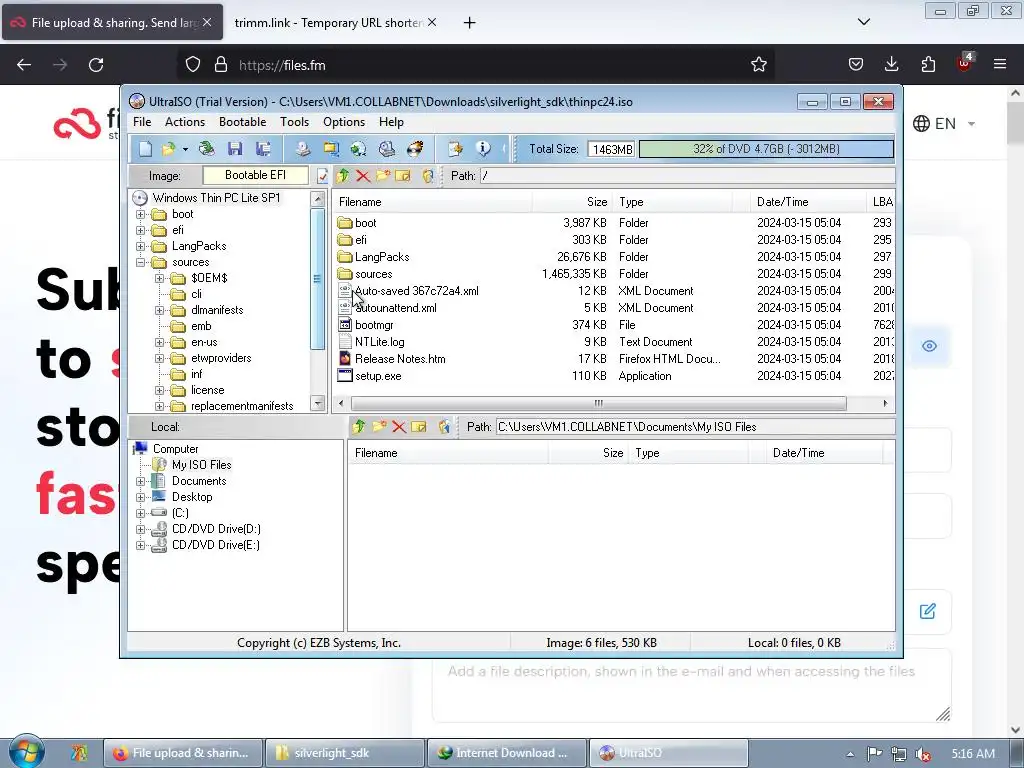
Task: Click the image tree vertical scrollbar thumb
Action: tap(317, 279)
